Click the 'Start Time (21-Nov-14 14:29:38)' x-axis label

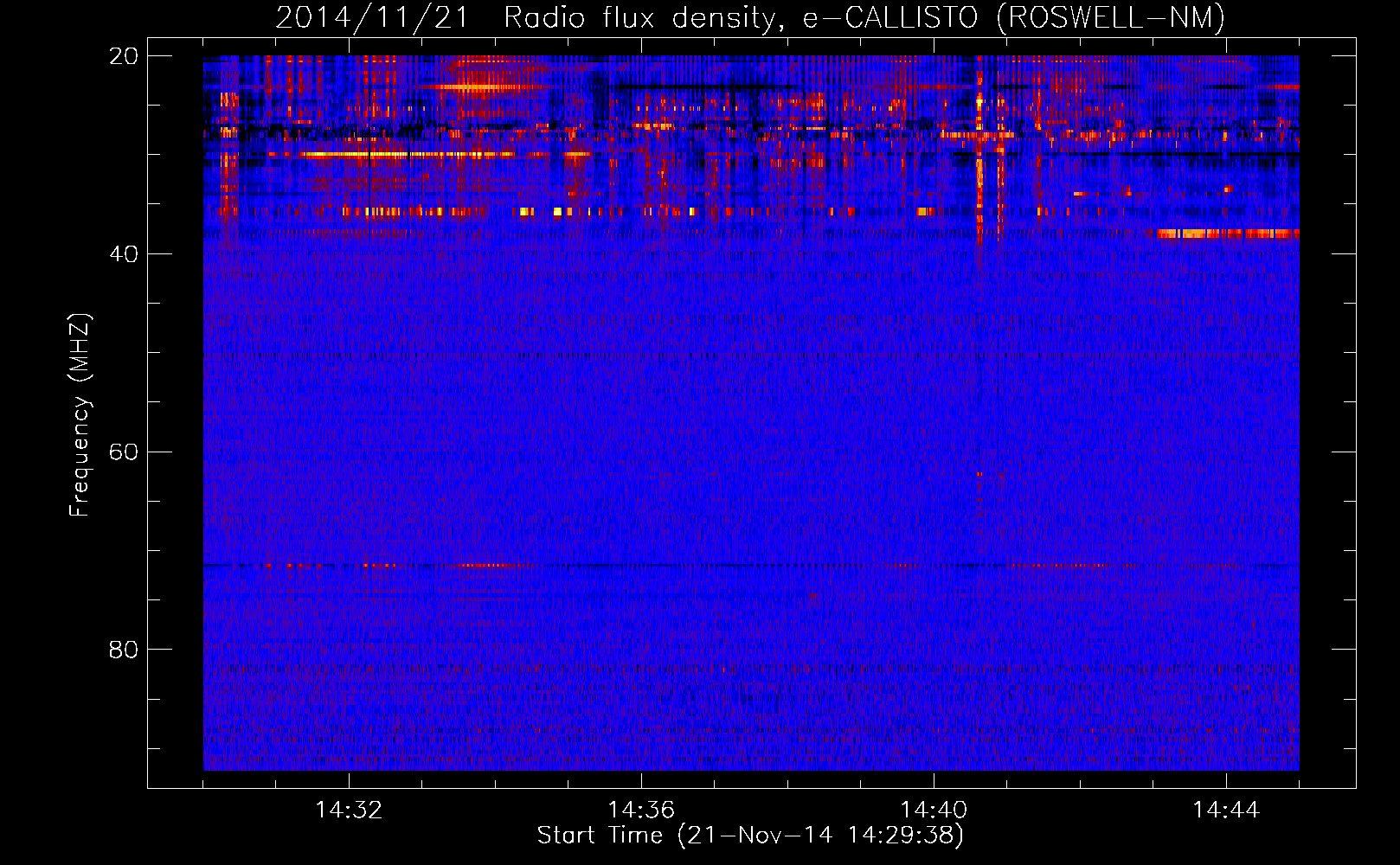(x=750, y=836)
